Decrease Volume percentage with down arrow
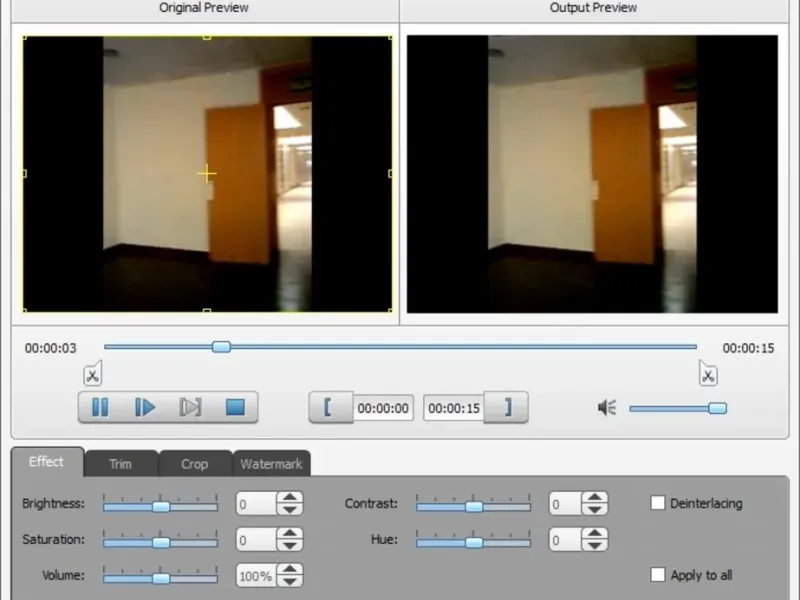The width and height of the screenshot is (800, 600). coord(290,581)
